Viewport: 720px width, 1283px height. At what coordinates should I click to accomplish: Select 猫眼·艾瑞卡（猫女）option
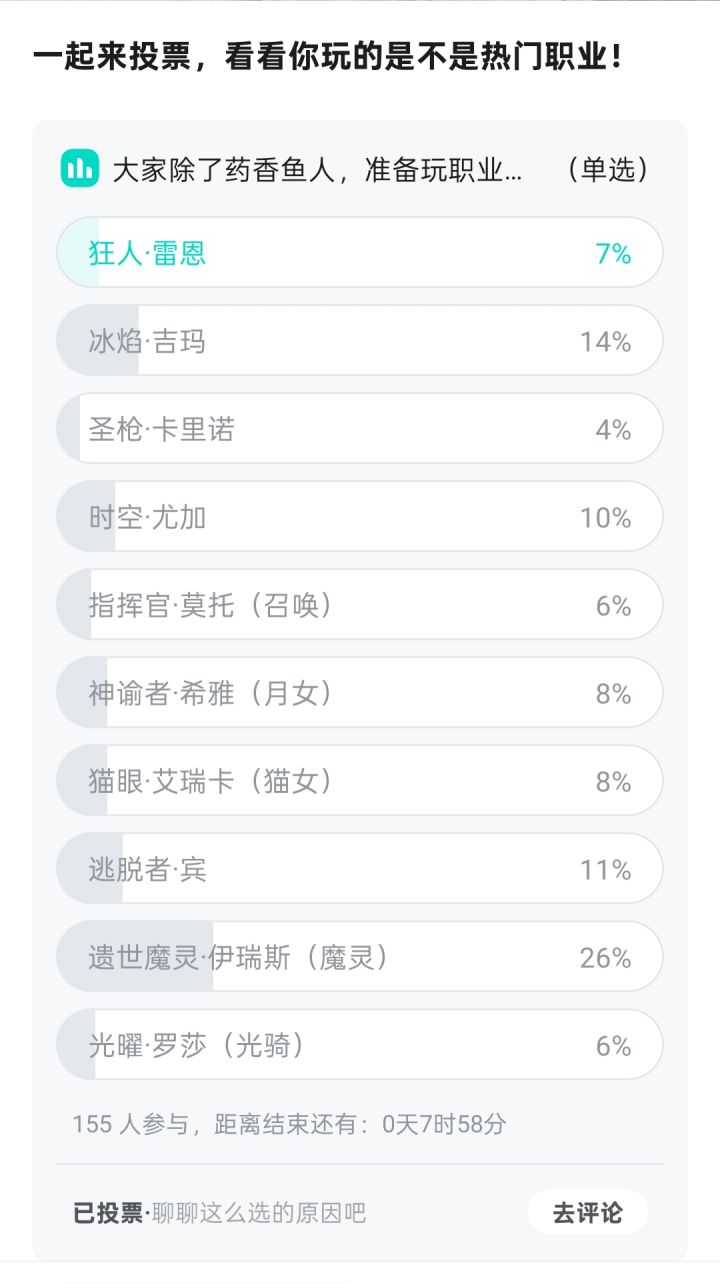point(360,781)
